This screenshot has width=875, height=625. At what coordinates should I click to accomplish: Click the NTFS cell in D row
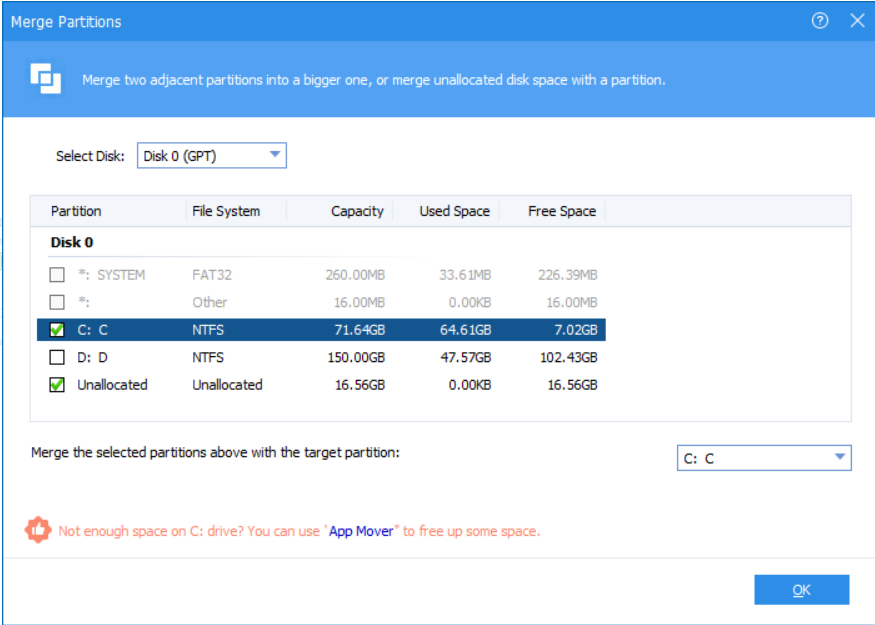208,357
